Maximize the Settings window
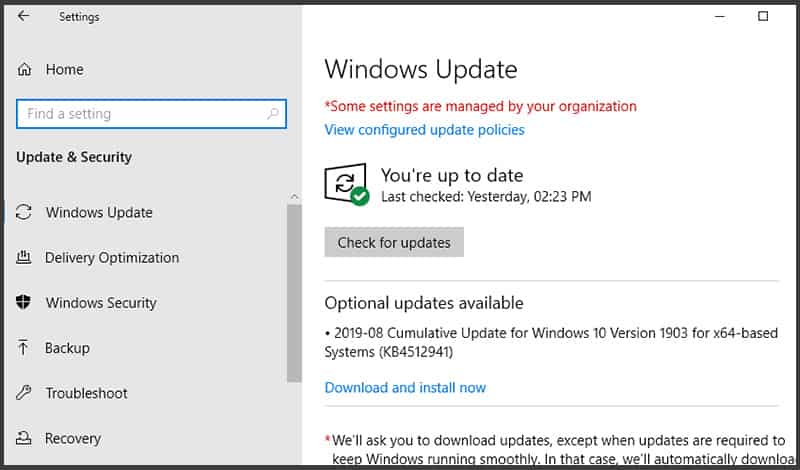 [763, 16]
